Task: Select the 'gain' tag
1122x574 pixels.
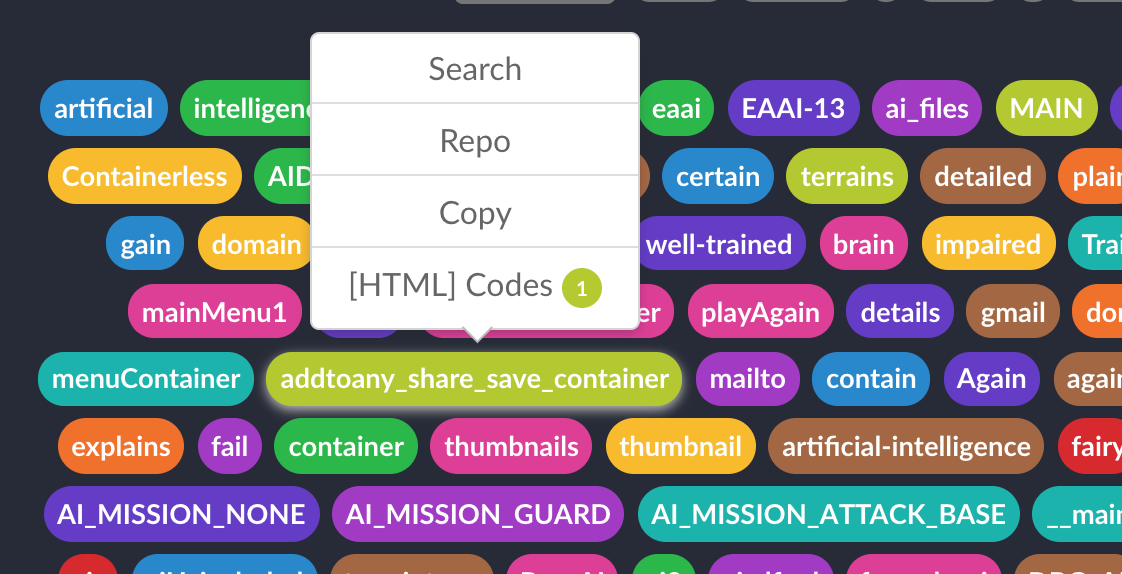Action: coord(145,244)
